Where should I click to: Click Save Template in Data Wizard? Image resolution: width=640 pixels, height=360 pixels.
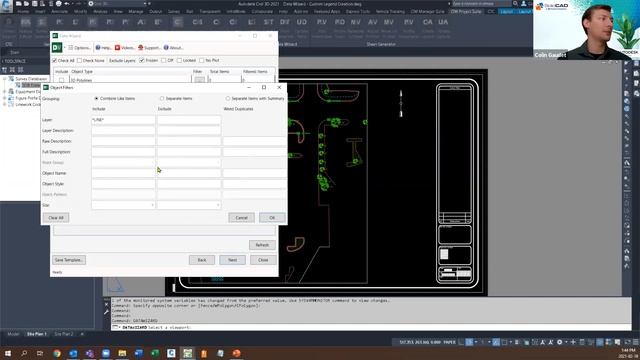click(69, 260)
